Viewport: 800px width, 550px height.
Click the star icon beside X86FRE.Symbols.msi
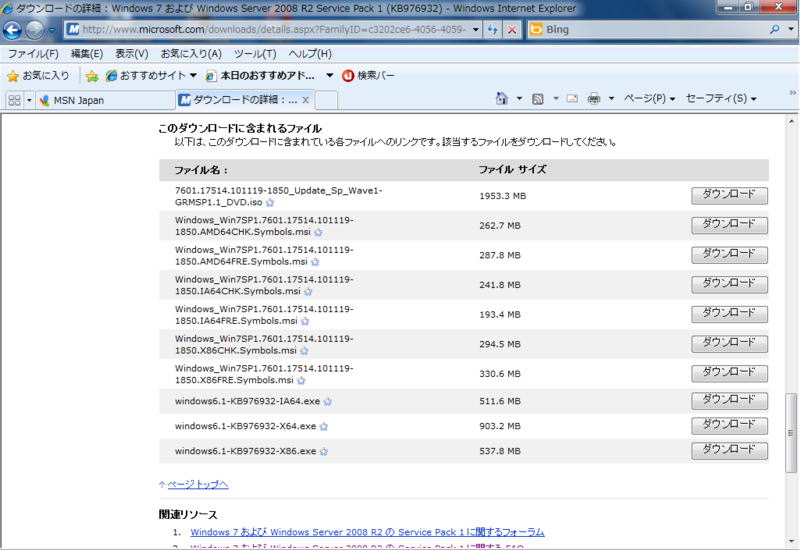tap(301, 380)
